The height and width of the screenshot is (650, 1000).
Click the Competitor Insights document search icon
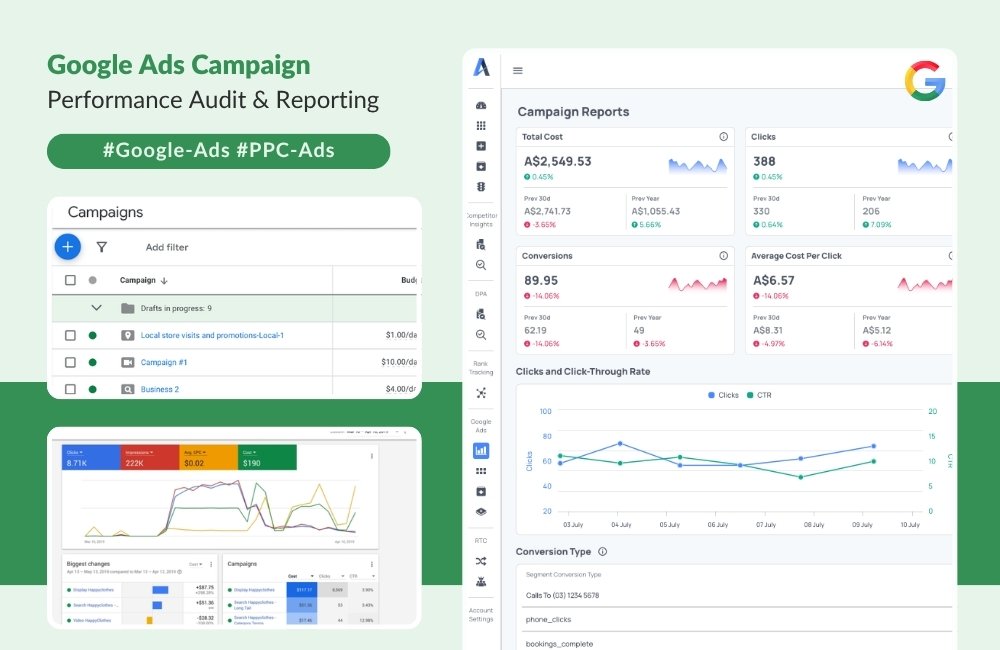(x=481, y=244)
